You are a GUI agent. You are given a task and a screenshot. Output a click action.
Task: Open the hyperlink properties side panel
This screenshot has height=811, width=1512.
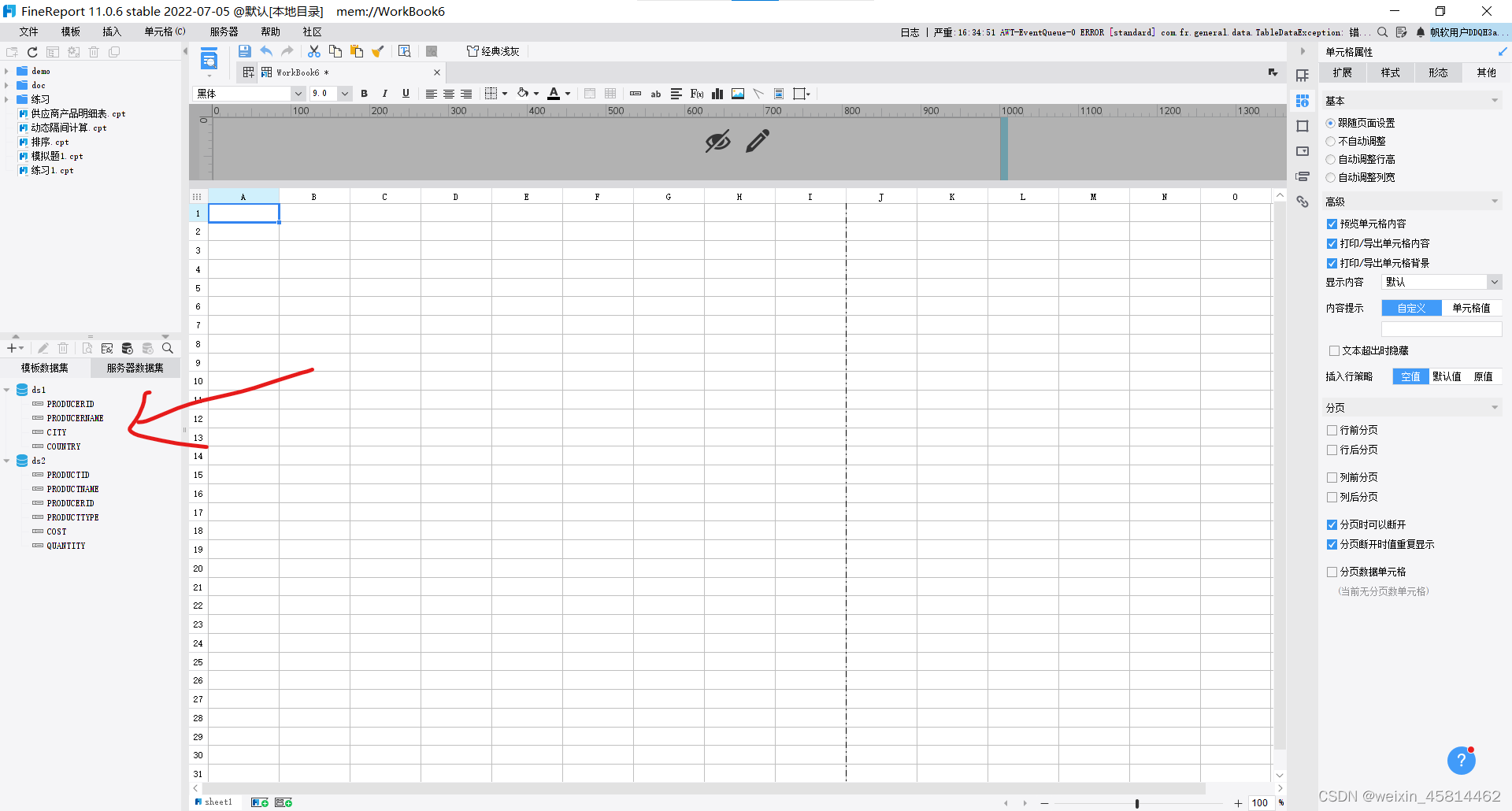[1303, 202]
